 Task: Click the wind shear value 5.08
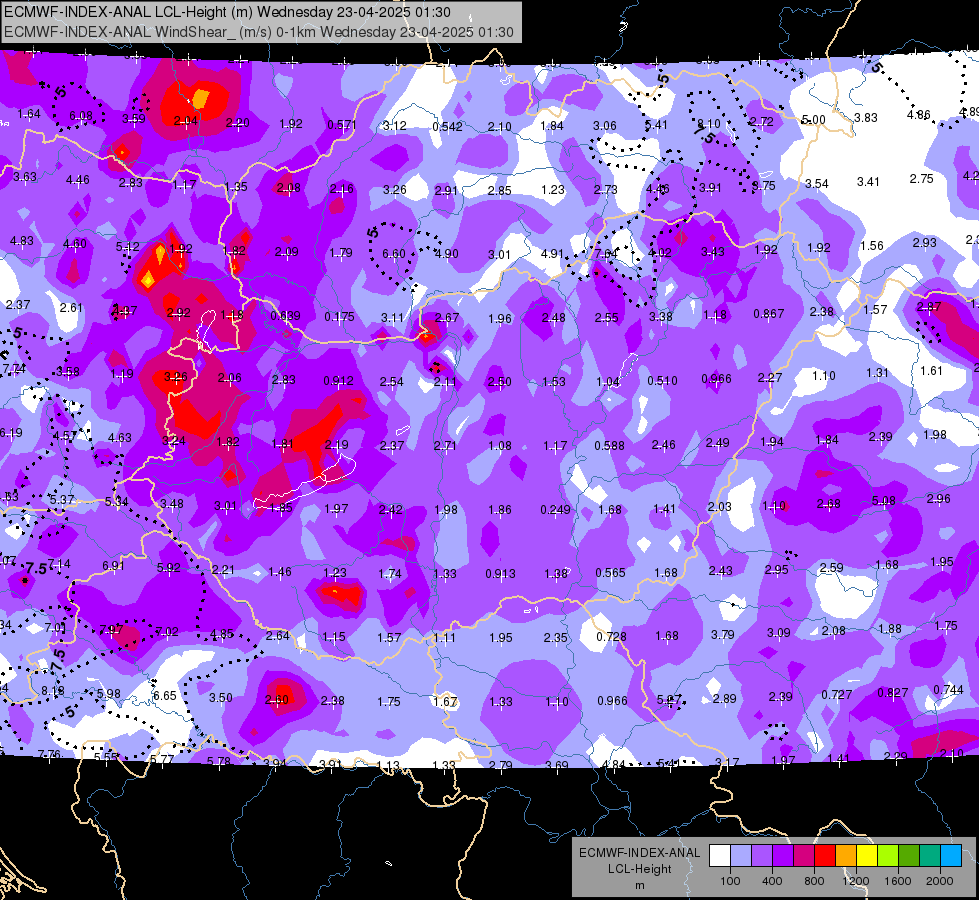(x=883, y=501)
